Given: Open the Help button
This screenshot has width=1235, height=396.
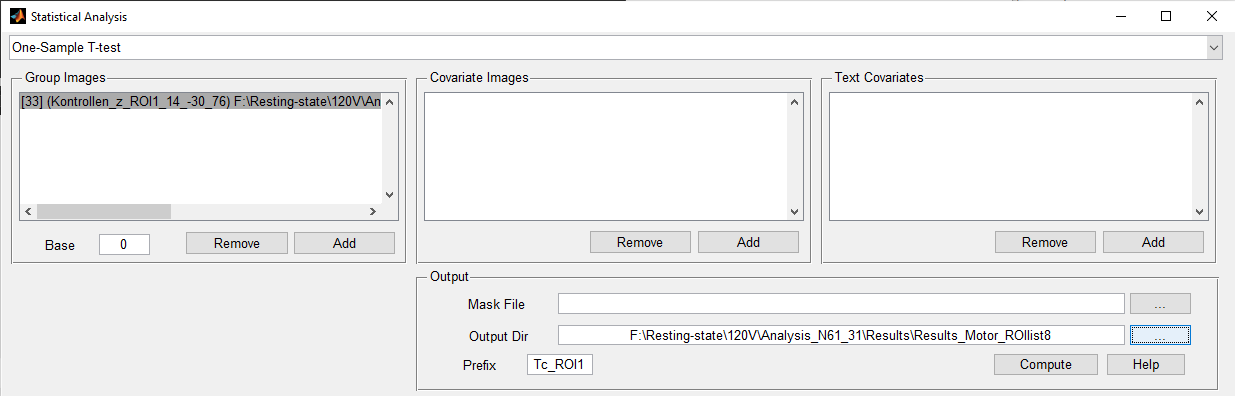Looking at the screenshot, I should pyautogui.click(x=1146, y=365).
